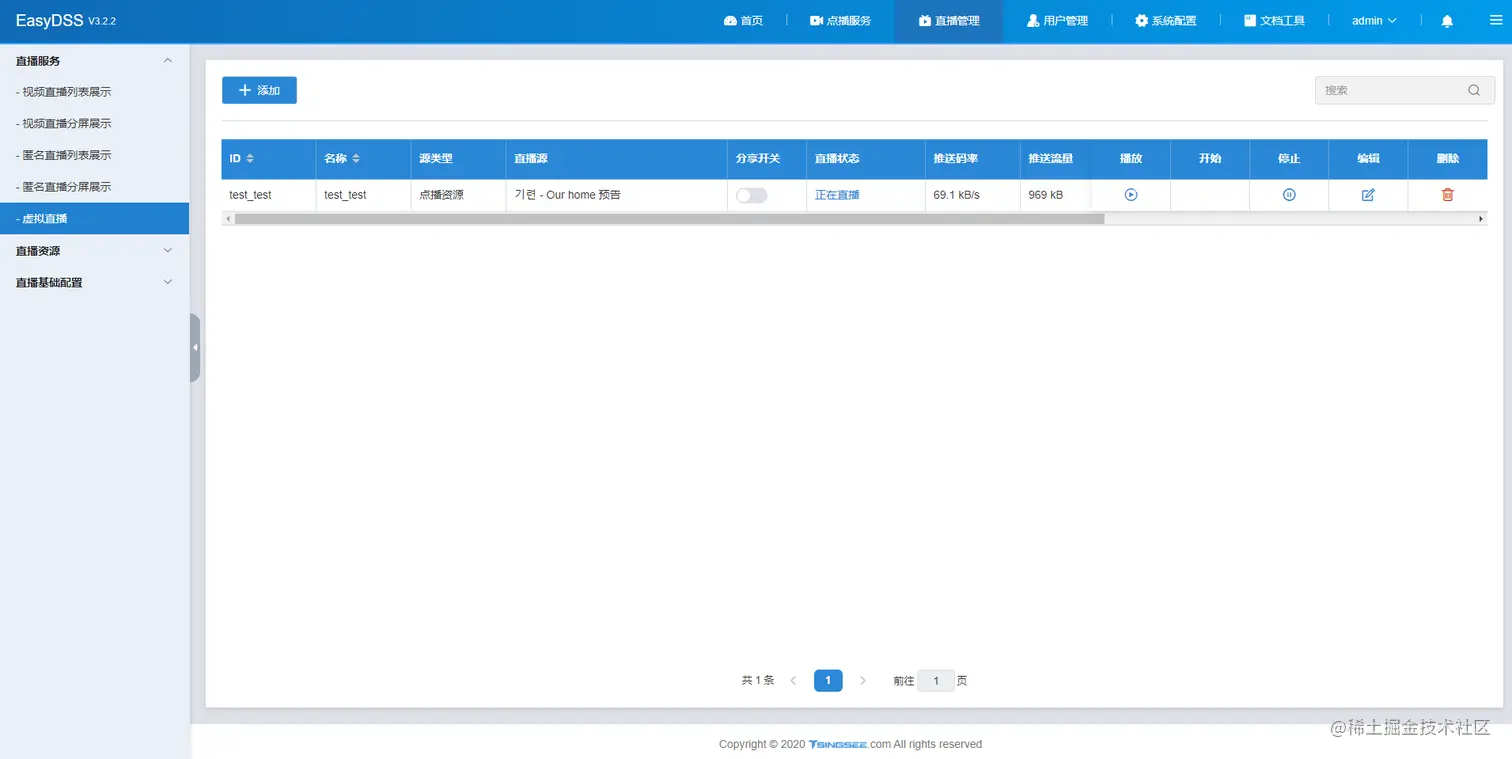
Task: Click the scrollbar right arrow
Action: tap(1481, 218)
